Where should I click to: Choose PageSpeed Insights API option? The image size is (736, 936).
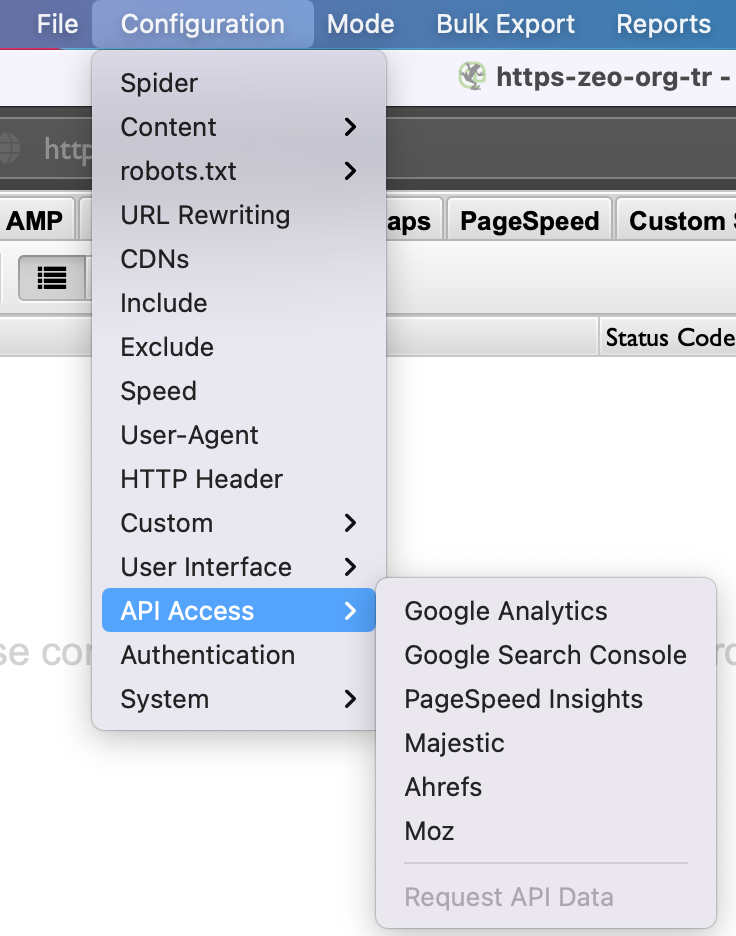546,699
